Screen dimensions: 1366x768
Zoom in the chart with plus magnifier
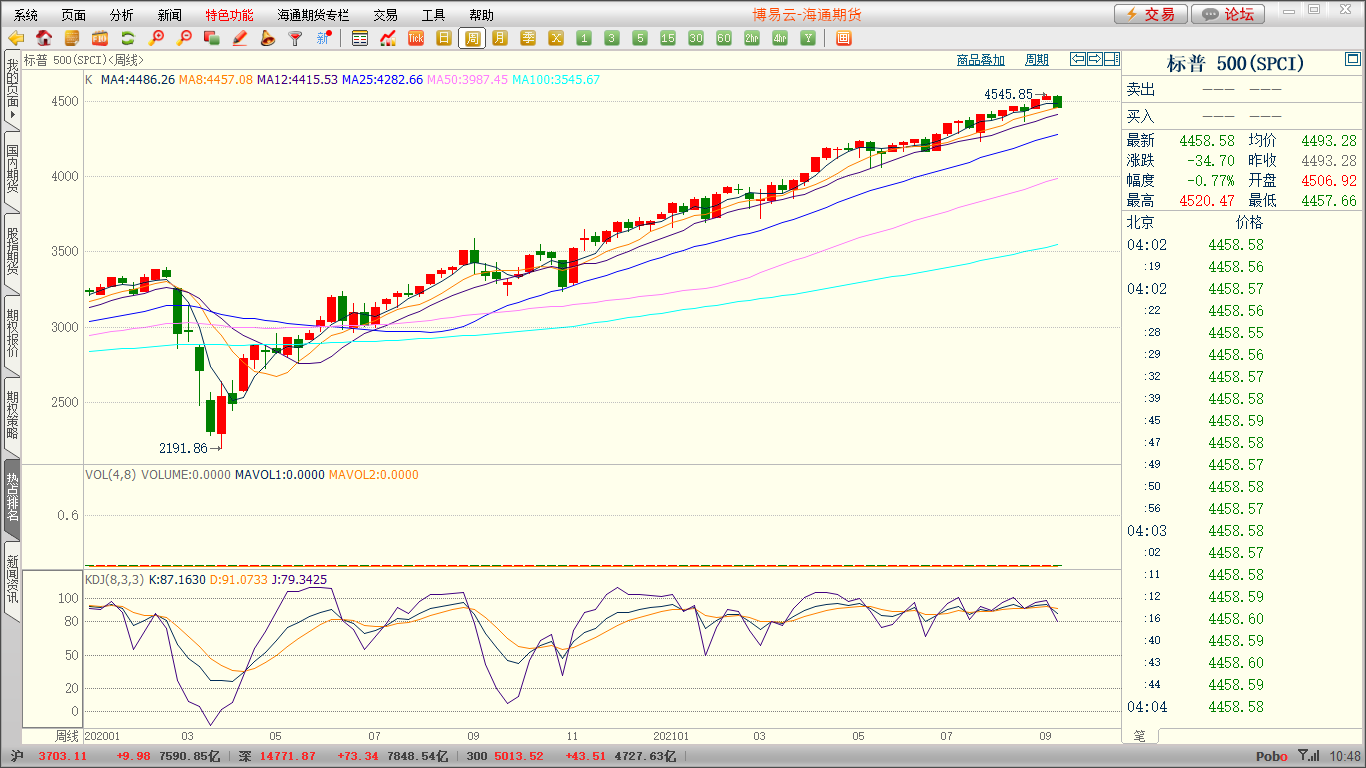[156, 38]
